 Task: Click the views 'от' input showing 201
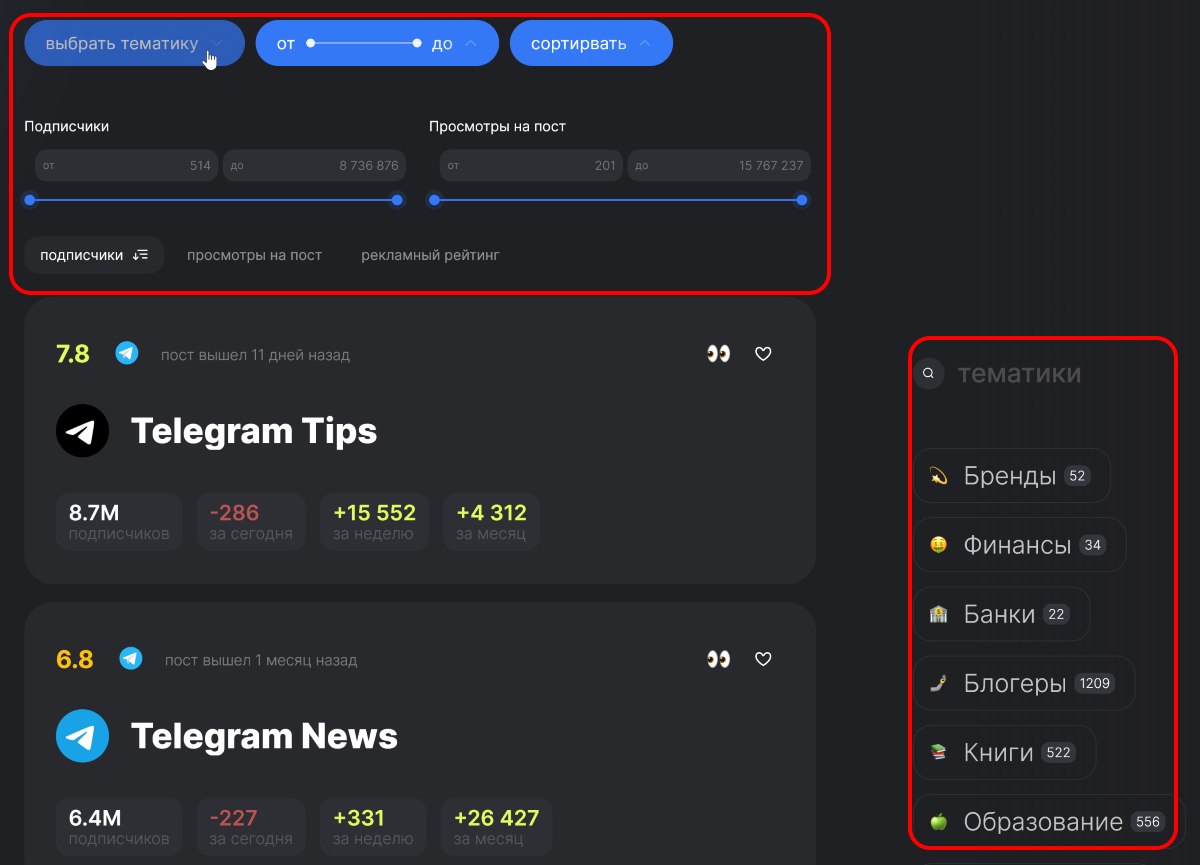coord(531,166)
